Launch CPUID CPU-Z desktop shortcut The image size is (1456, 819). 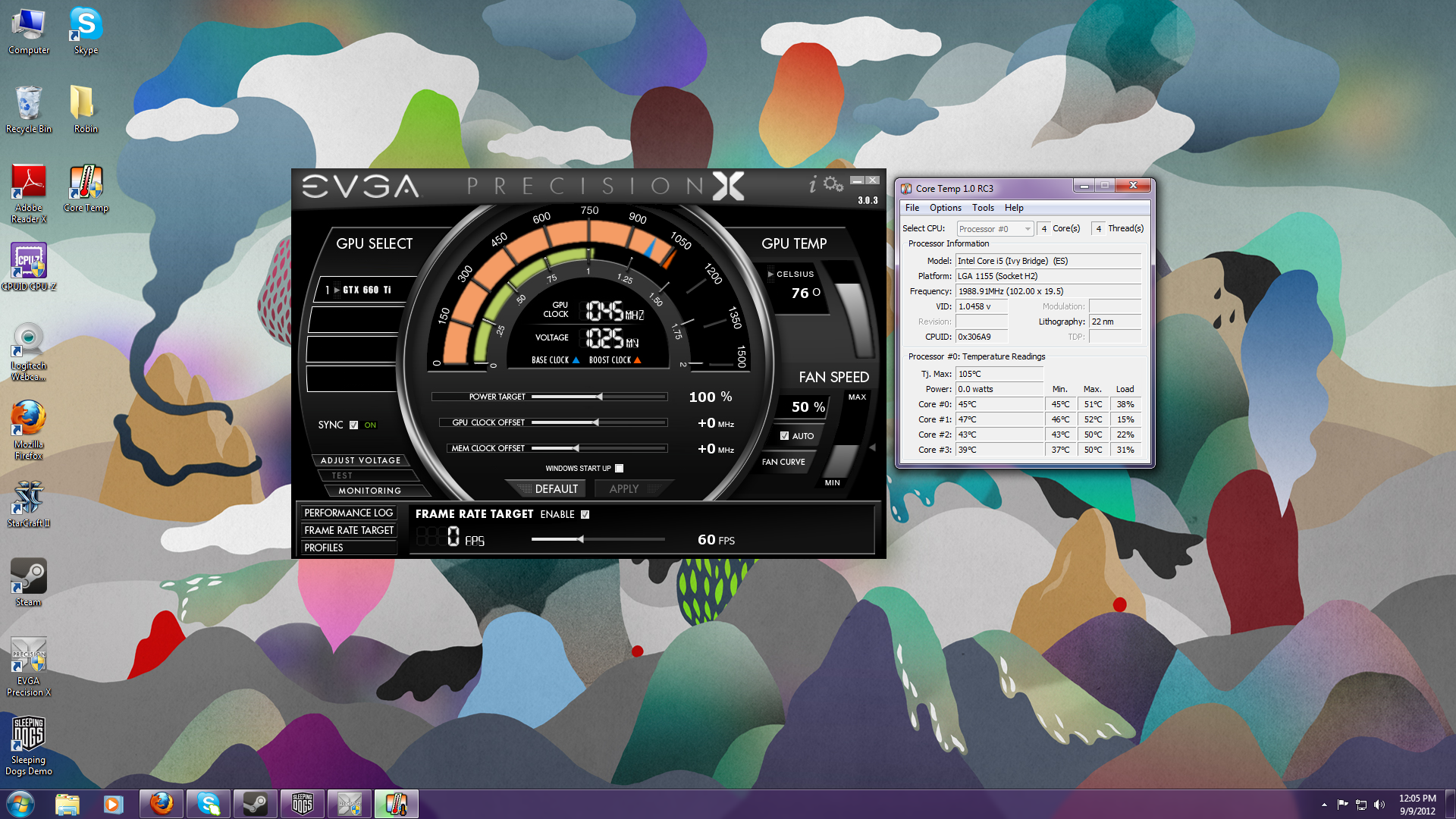[x=29, y=268]
